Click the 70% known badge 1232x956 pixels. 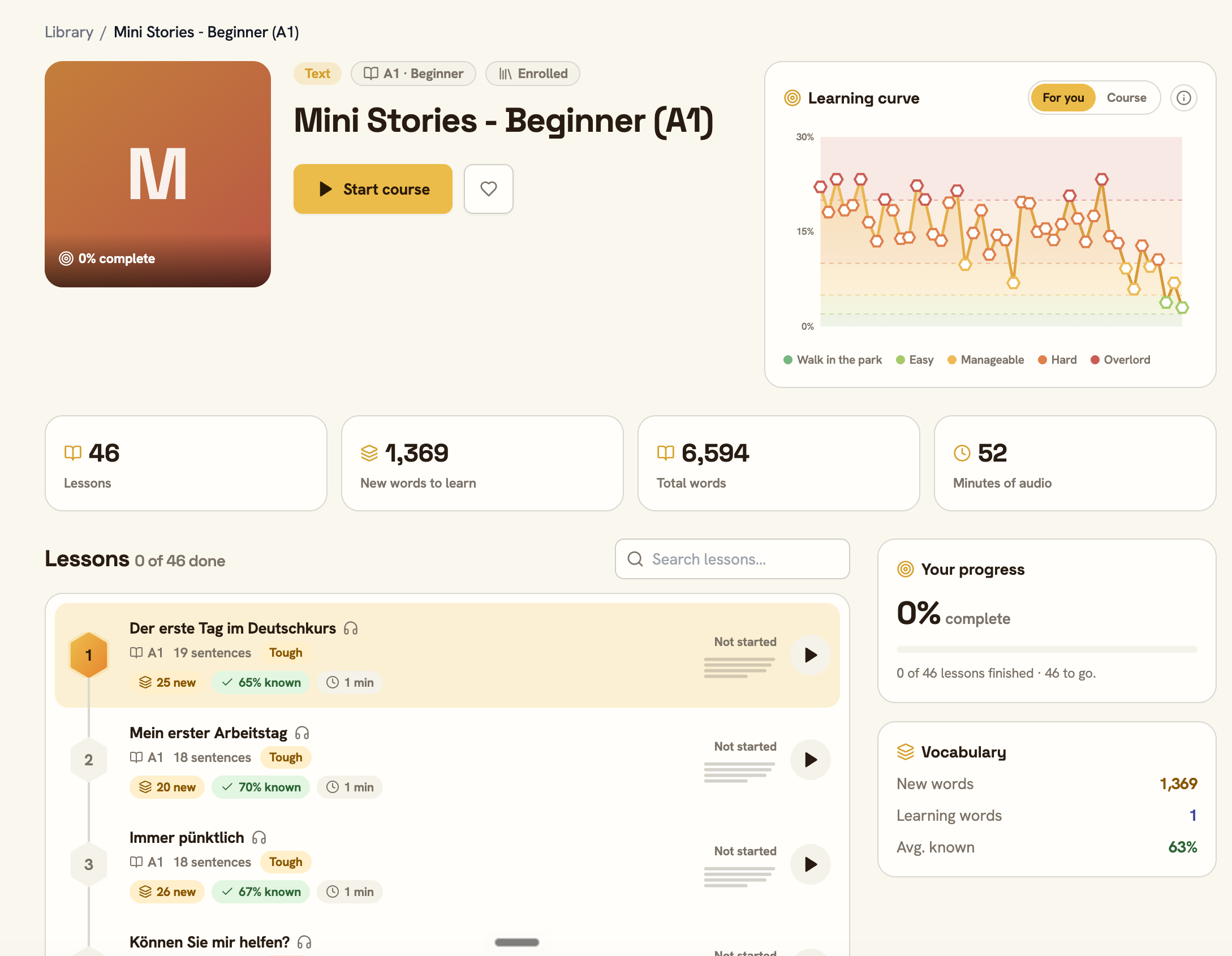coord(261,787)
